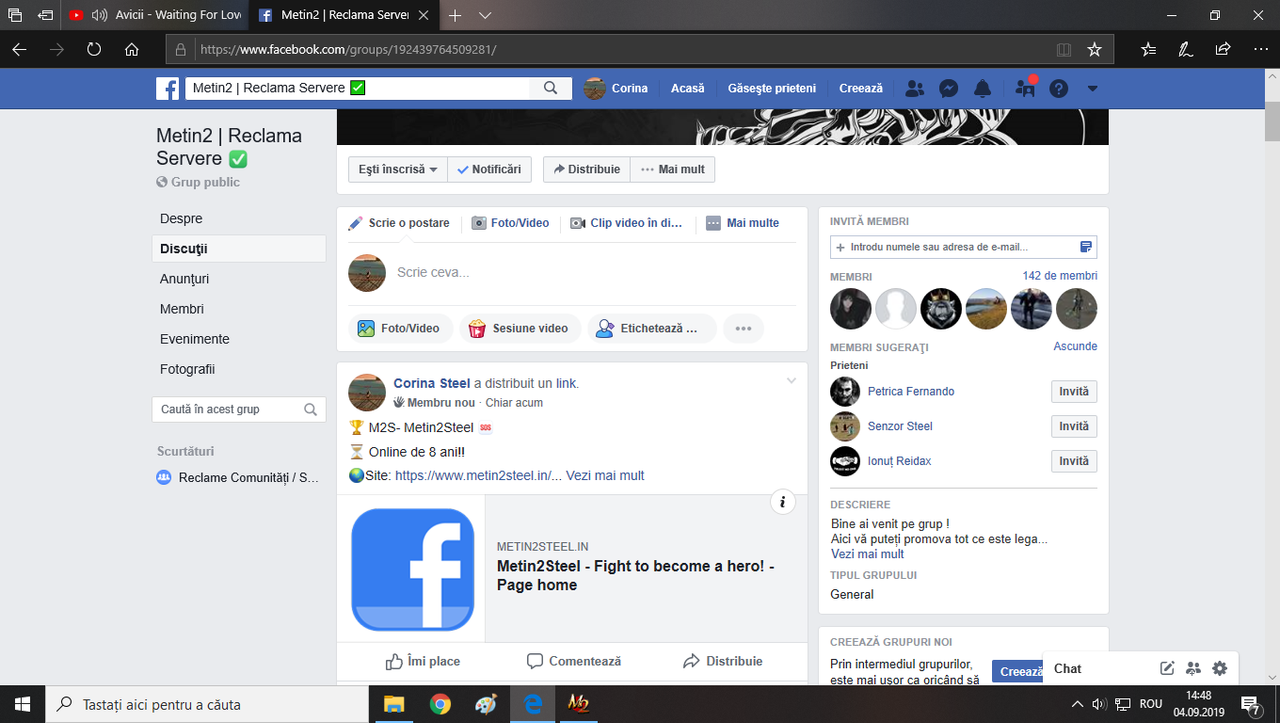Image resolution: width=1280 pixels, height=723 pixels.
Task: Open the create group chat icon
Action: 1193,668
